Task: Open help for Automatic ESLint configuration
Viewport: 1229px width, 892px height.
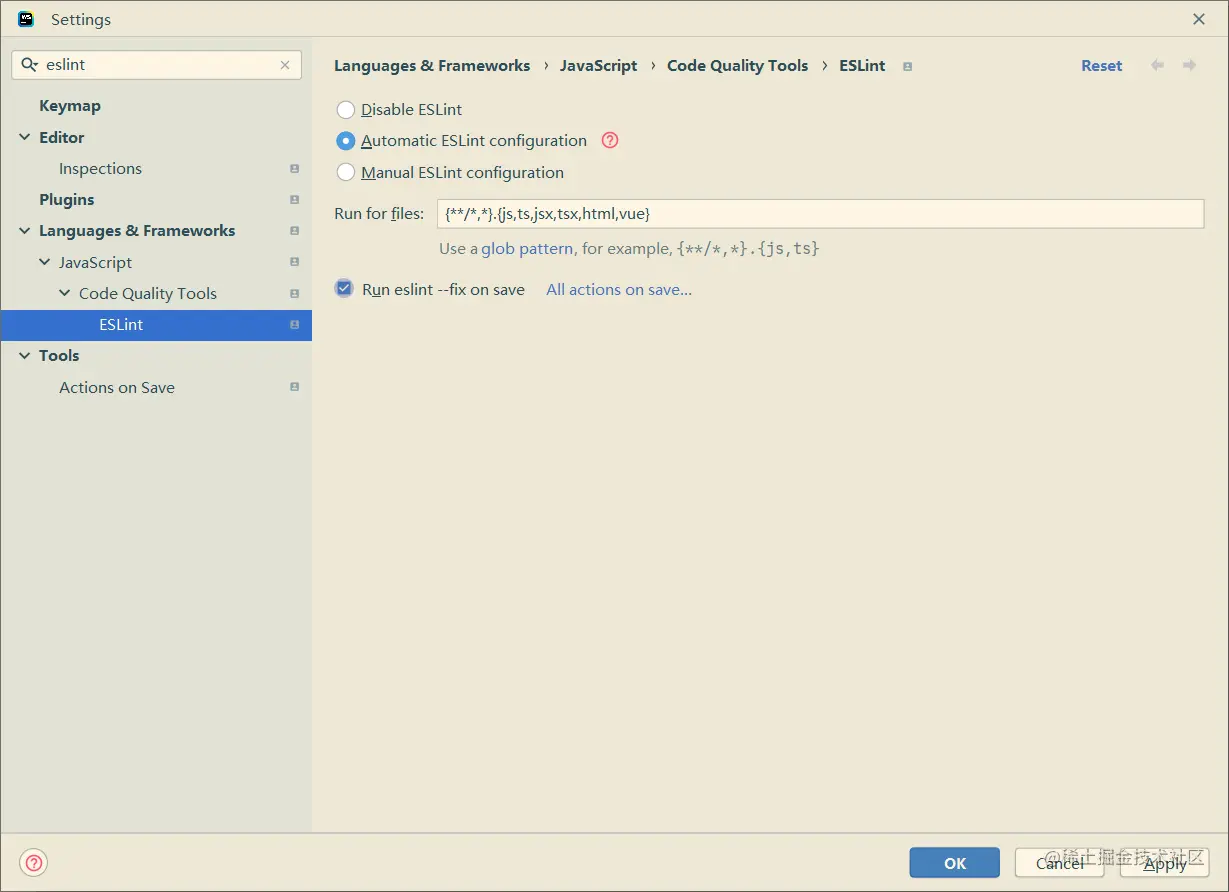Action: [610, 140]
